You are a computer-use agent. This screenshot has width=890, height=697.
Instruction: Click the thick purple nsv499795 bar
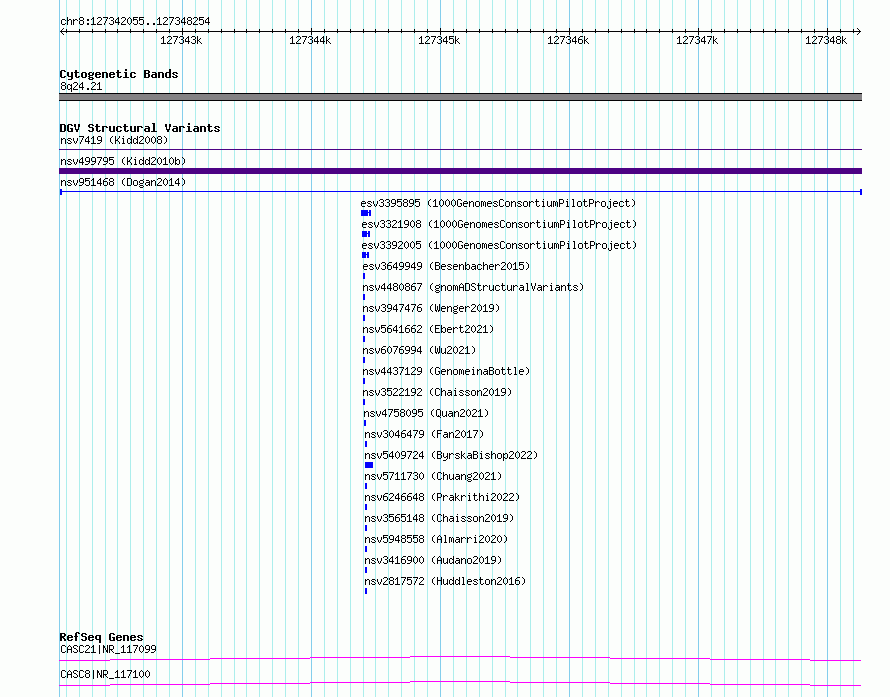click(460, 171)
